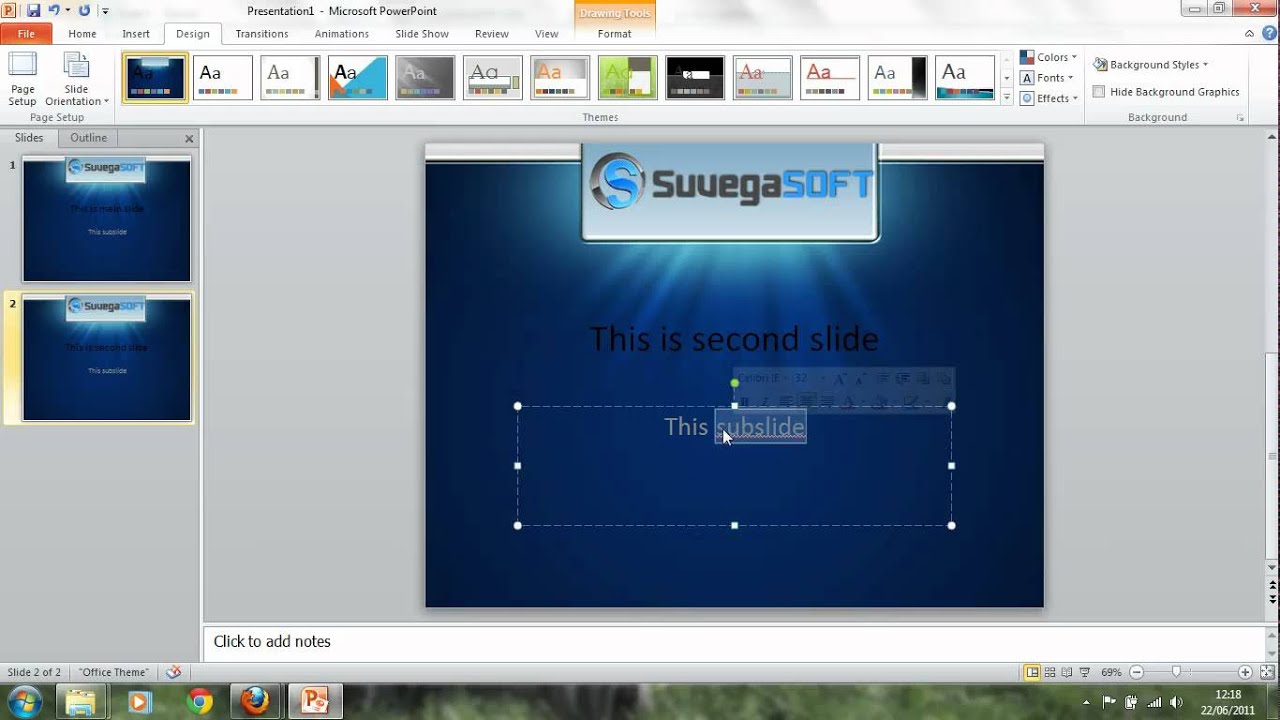
Task: Select slide 2 thumbnail
Action: [x=107, y=359]
